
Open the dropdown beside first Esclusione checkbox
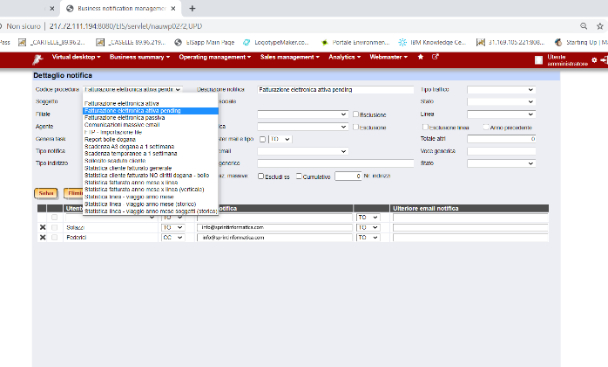pyautogui.click(x=302, y=114)
